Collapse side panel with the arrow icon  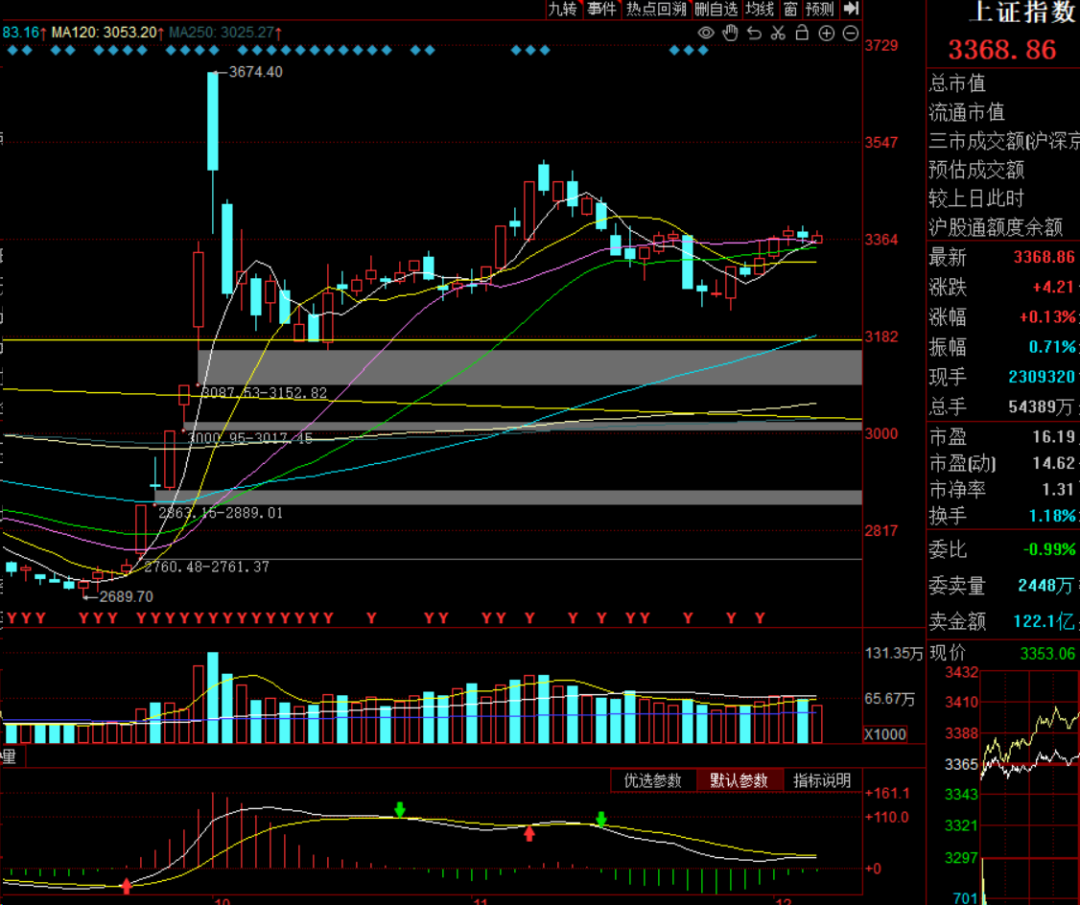pos(851,9)
